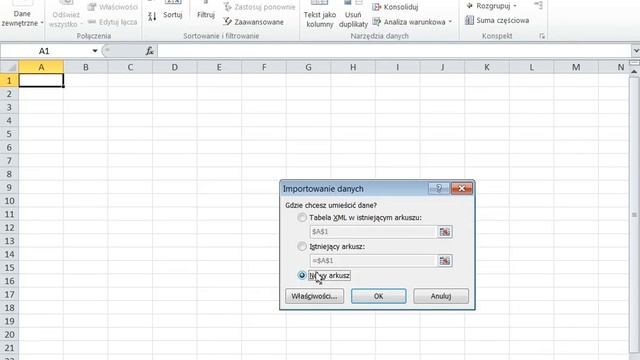Screen dimensions: 640x360
Task: Confirm import with the OK button
Action: [x=378, y=296]
